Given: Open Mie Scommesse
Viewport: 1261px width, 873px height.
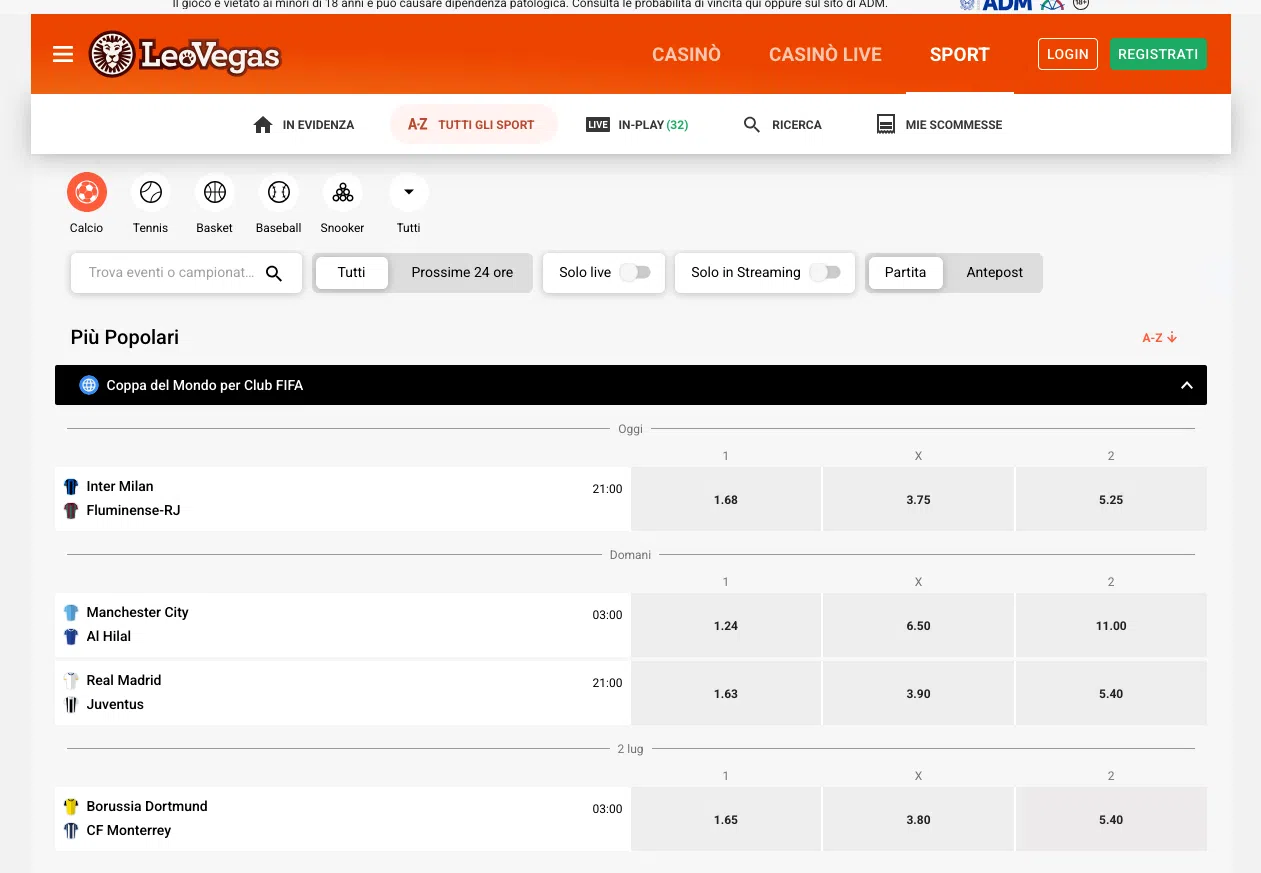Looking at the screenshot, I should 939,125.
